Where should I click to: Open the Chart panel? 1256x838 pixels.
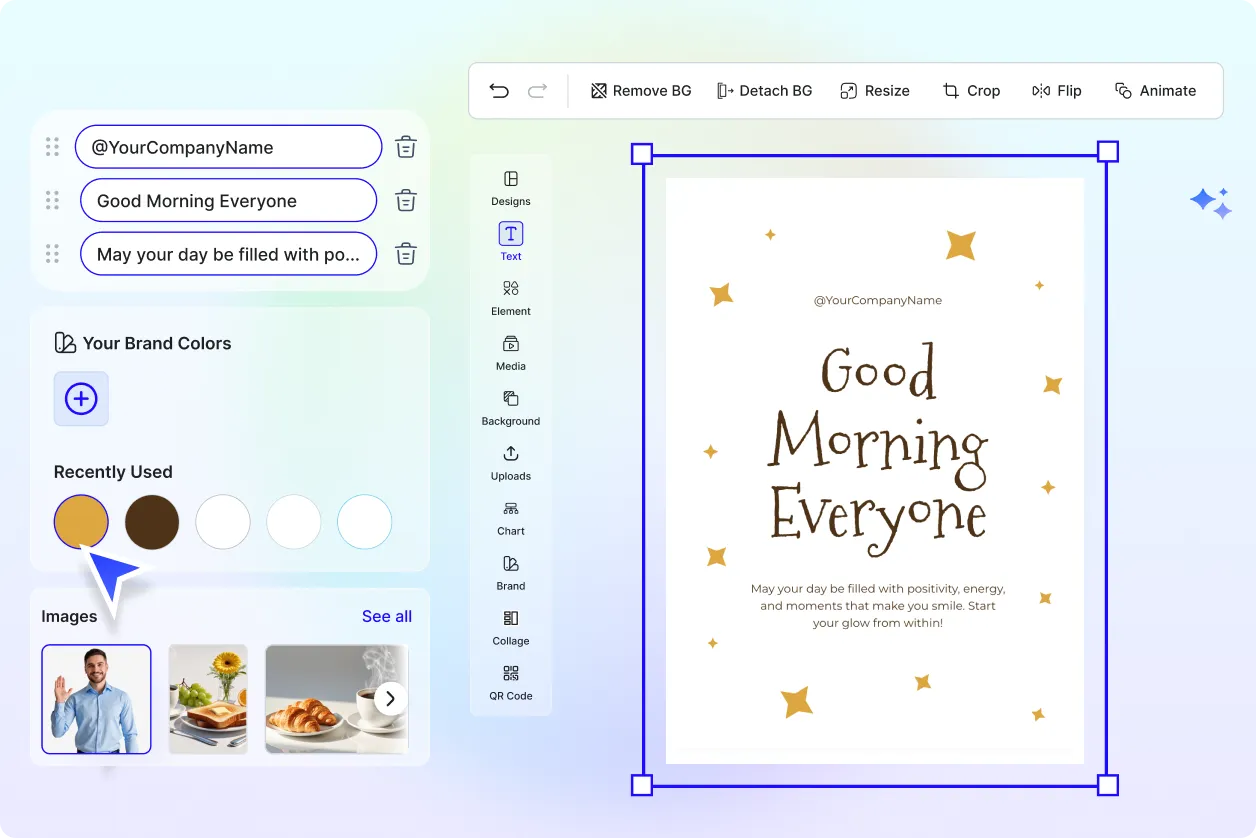[510, 516]
